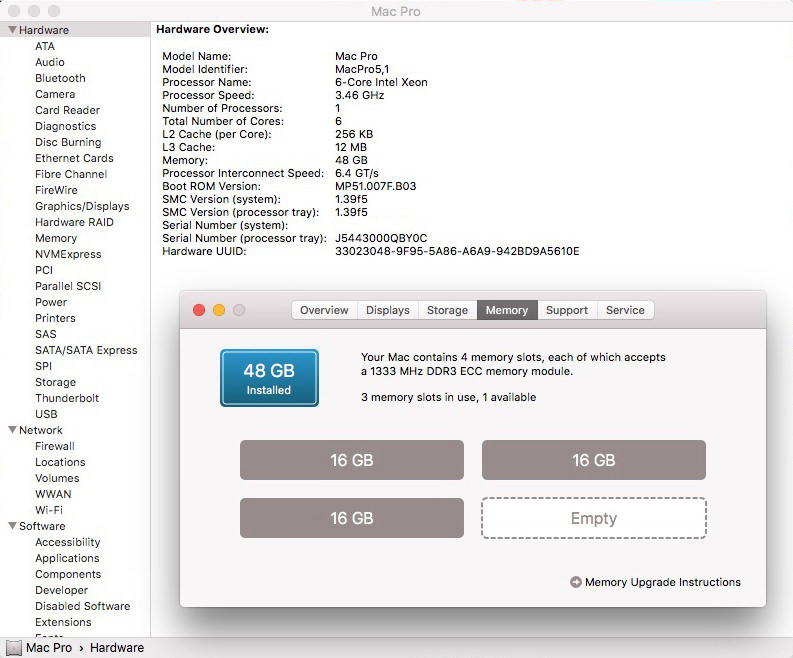Select Locations under Network
Viewport: 793px width, 658px height.
60,462
